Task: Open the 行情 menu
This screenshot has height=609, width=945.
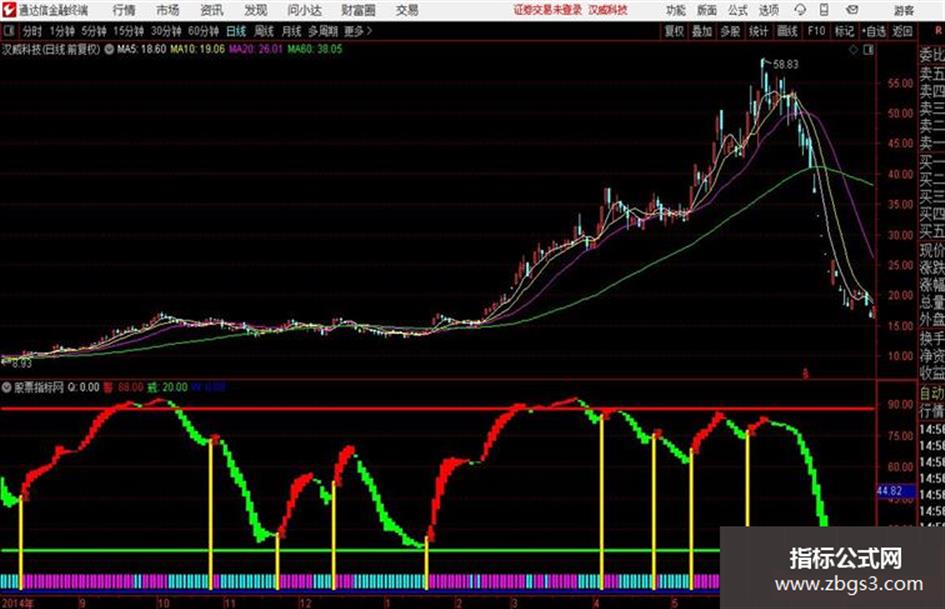Action: coord(124,10)
